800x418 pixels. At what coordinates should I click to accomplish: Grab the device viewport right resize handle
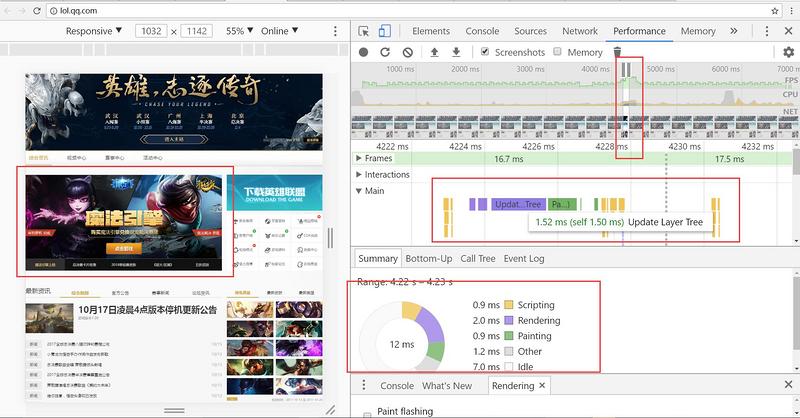tap(331, 238)
